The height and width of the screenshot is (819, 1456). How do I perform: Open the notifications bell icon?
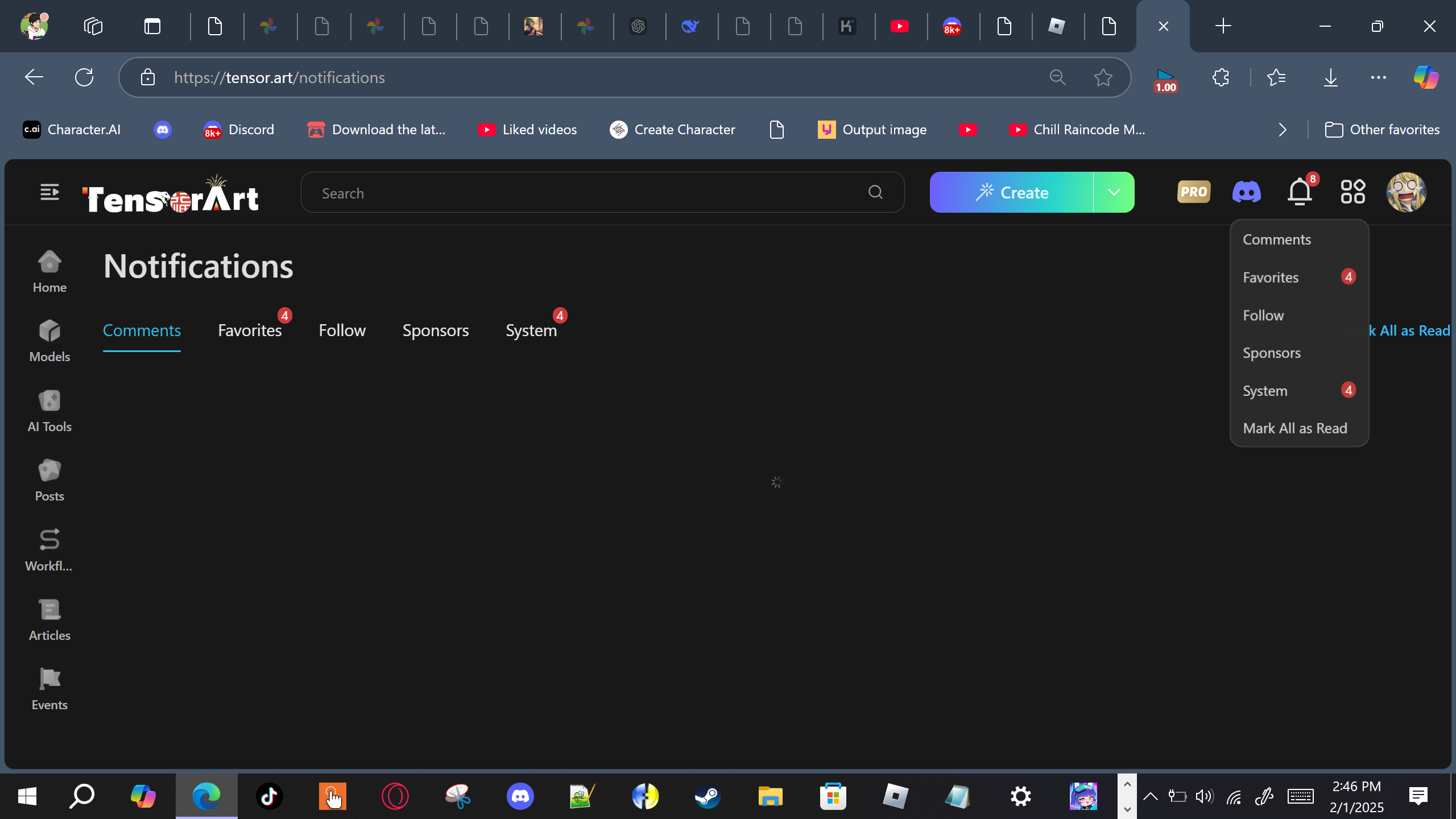(x=1300, y=192)
